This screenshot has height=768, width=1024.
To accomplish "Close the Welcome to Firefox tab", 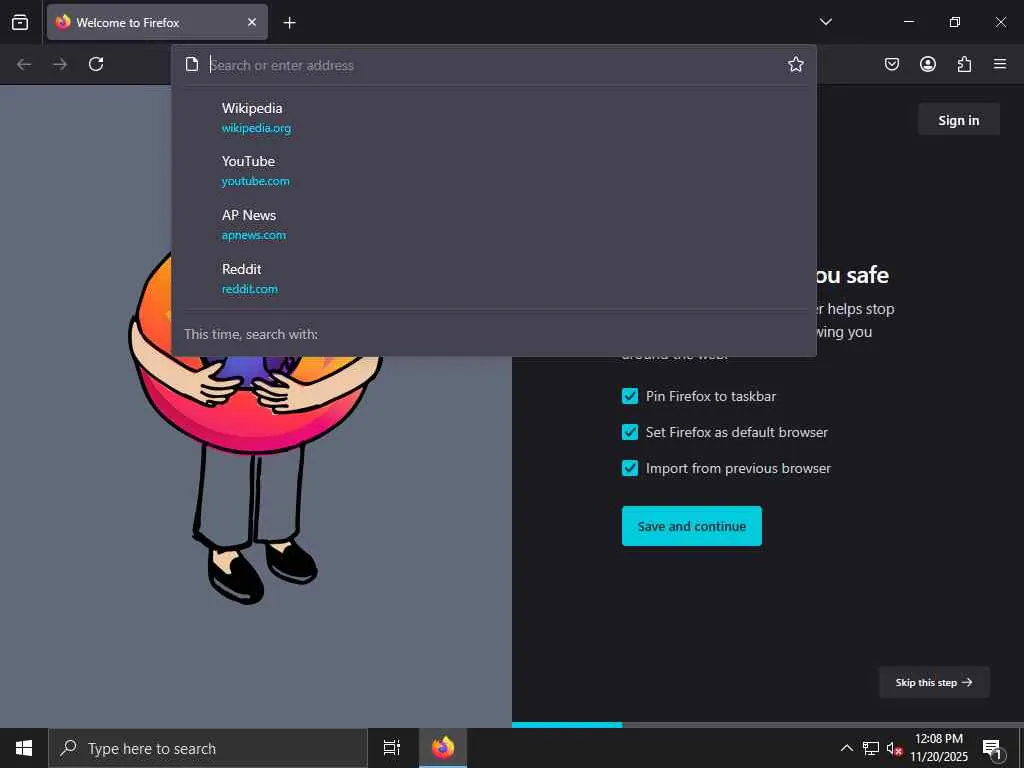I will [x=251, y=22].
